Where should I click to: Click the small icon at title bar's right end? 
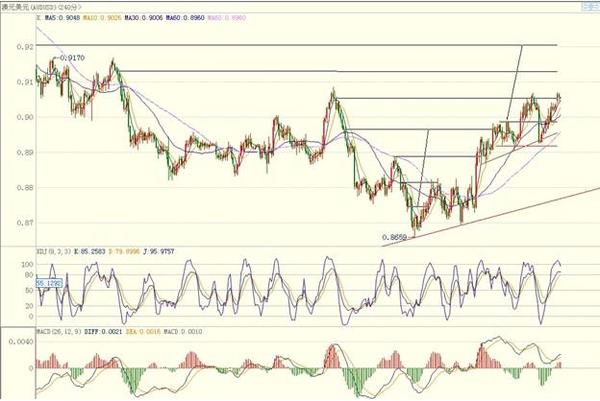pos(589,5)
